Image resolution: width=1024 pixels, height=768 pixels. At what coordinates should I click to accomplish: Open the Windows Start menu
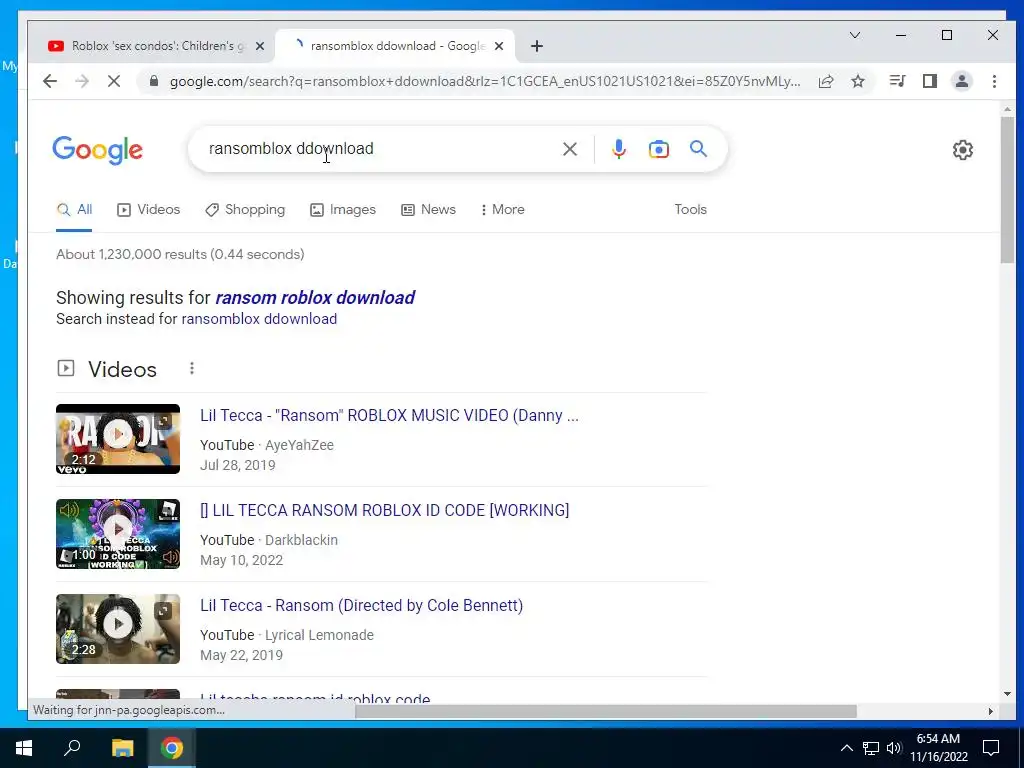(x=24, y=748)
